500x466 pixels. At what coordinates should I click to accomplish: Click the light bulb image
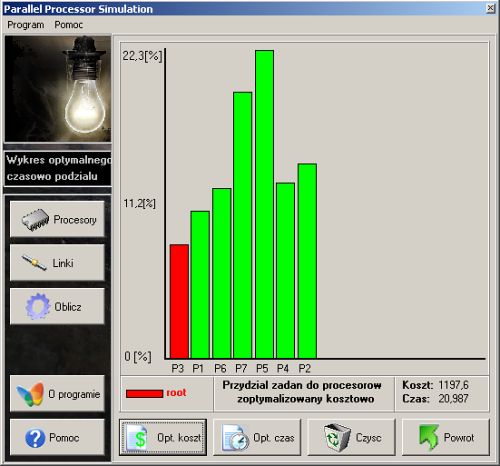tap(58, 89)
